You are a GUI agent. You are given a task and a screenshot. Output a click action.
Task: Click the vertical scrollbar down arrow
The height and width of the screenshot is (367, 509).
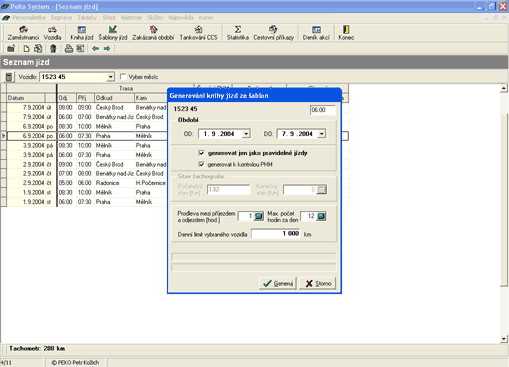(504, 339)
